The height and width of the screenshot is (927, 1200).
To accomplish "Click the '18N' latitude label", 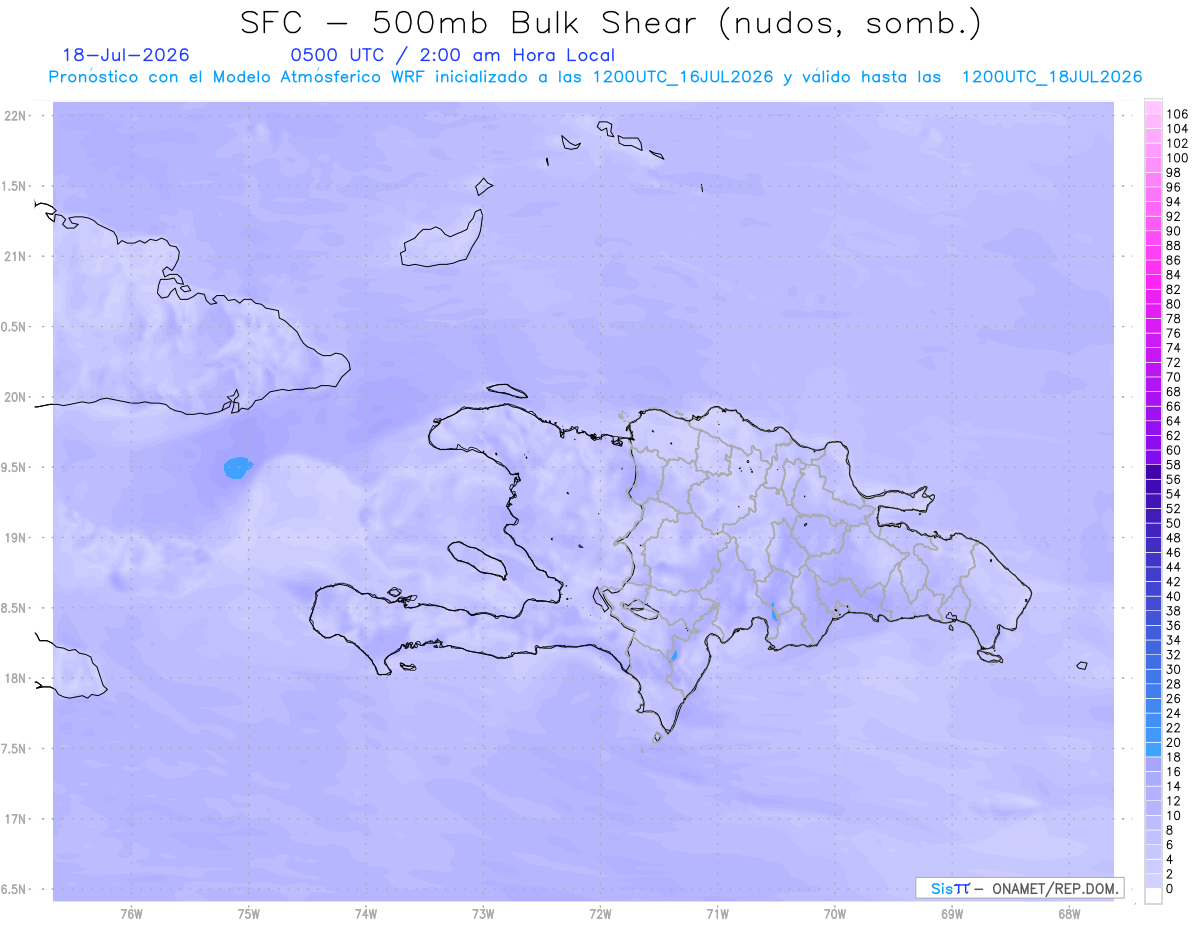I will [16, 678].
